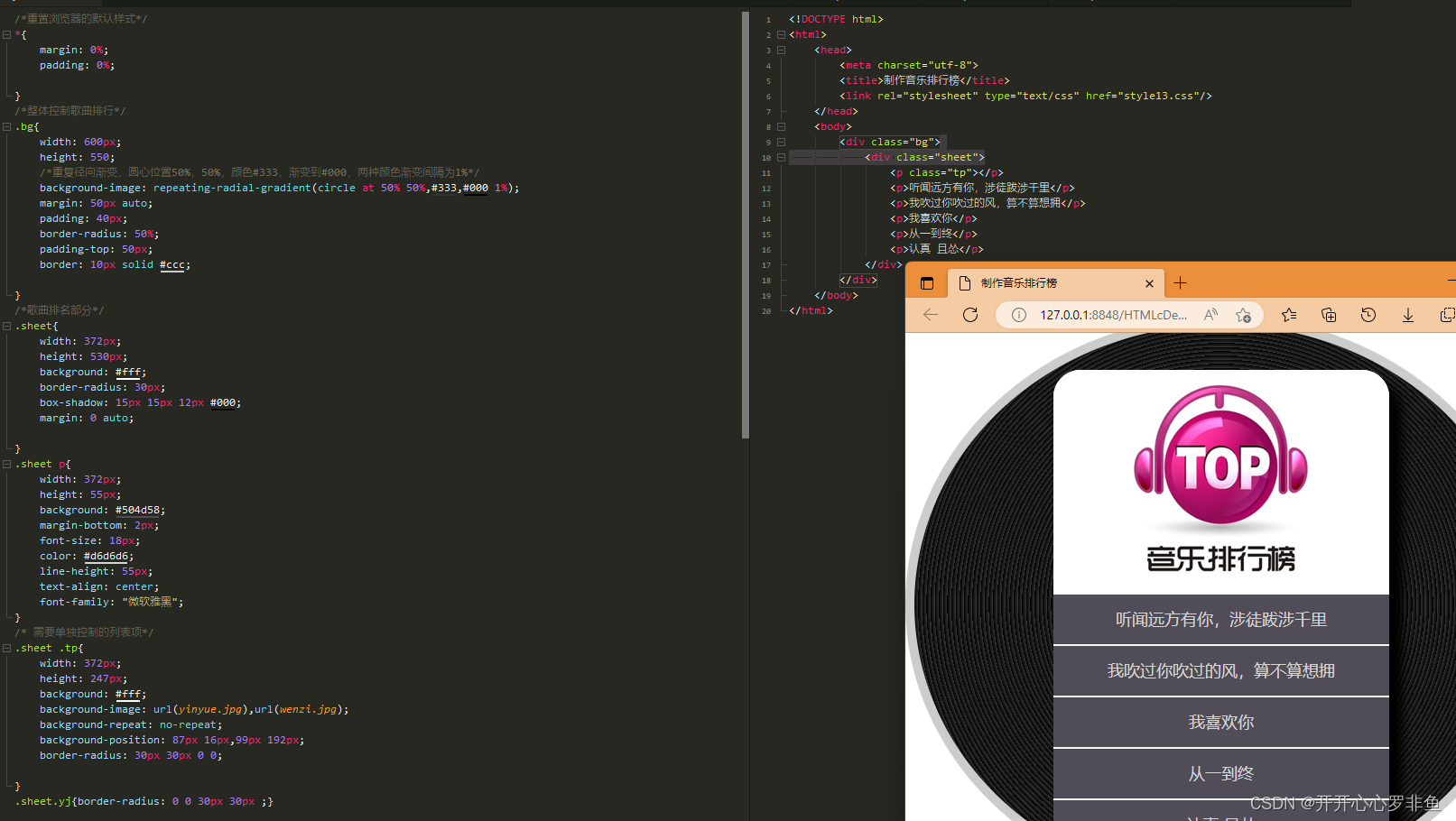The image size is (1456, 821).
Task: Click the url(yinyue.jpg) background-image value
Action: [x=200, y=710]
